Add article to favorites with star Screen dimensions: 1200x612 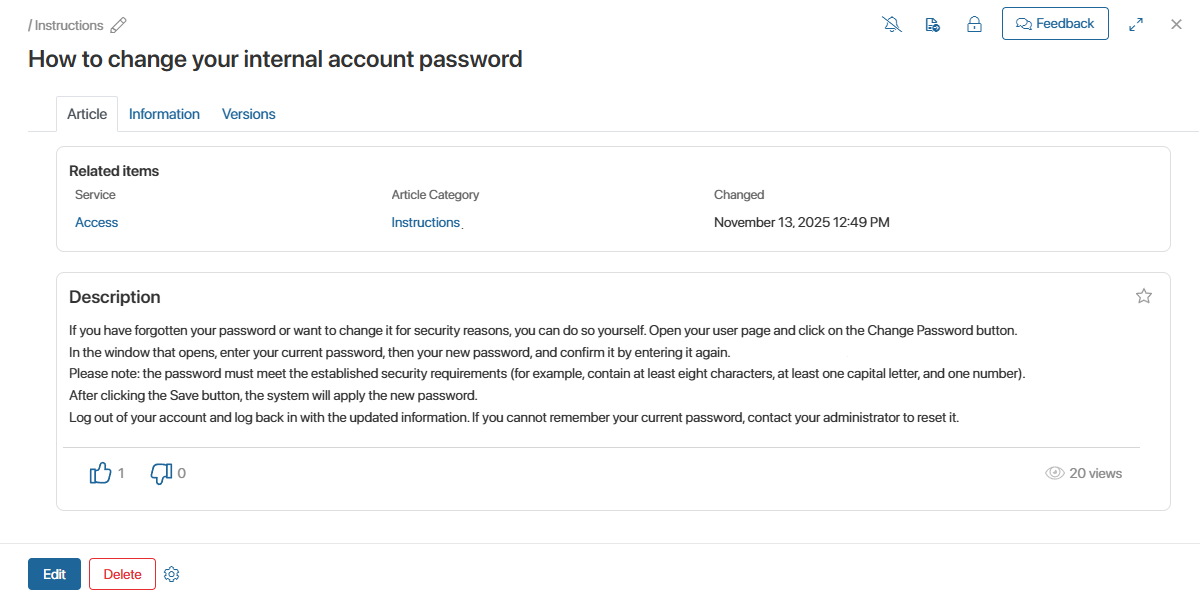[1144, 296]
